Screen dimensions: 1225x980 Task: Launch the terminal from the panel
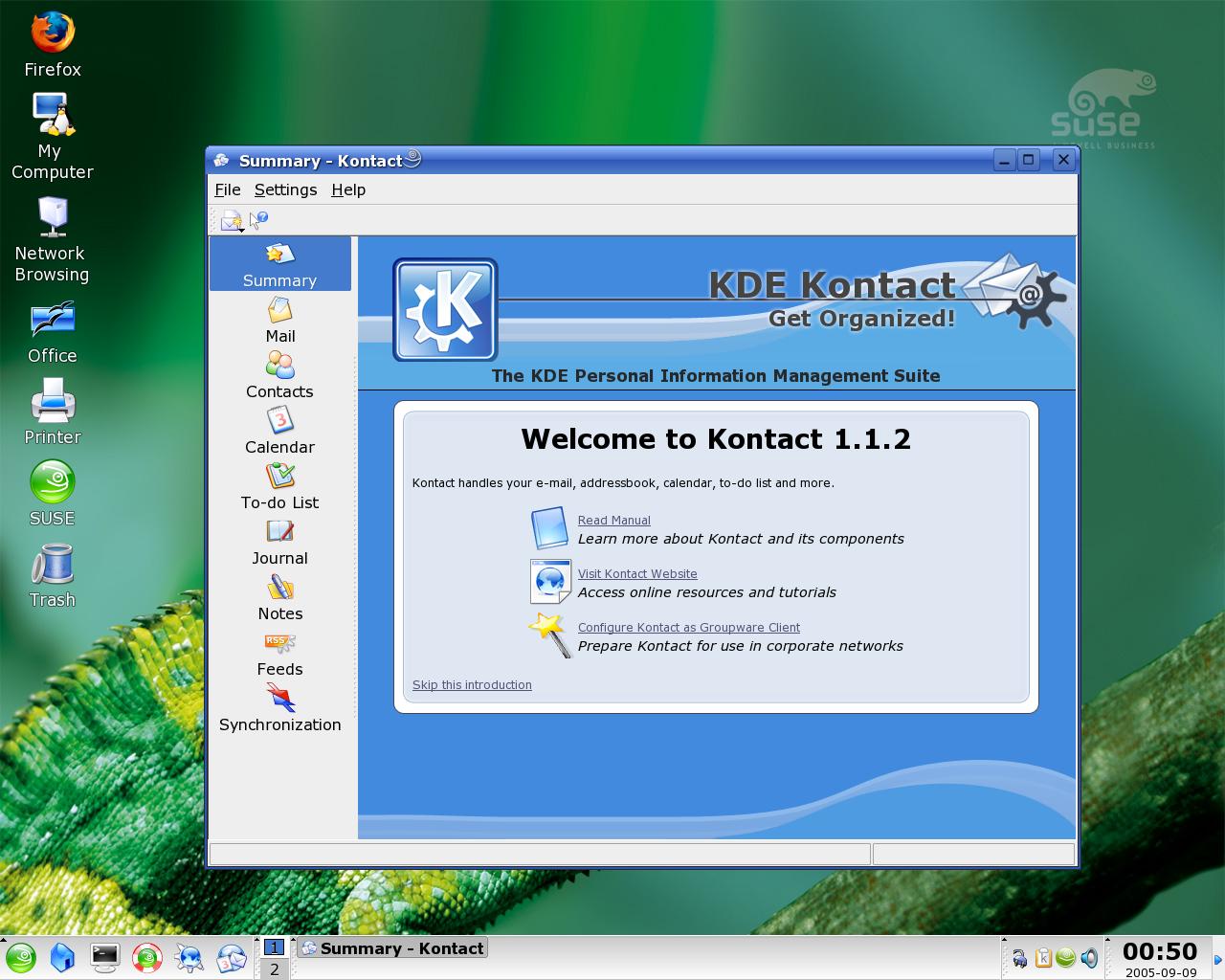[x=104, y=957]
